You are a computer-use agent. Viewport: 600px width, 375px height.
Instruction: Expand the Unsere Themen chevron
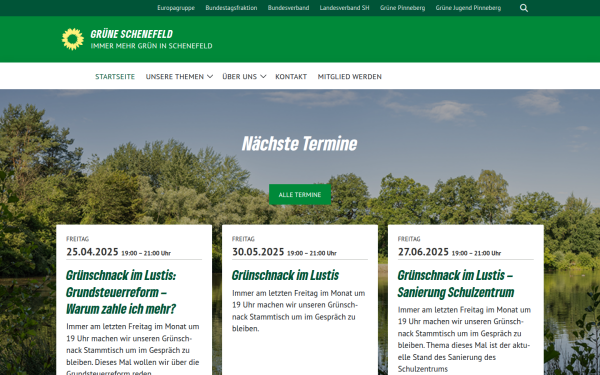[210, 77]
